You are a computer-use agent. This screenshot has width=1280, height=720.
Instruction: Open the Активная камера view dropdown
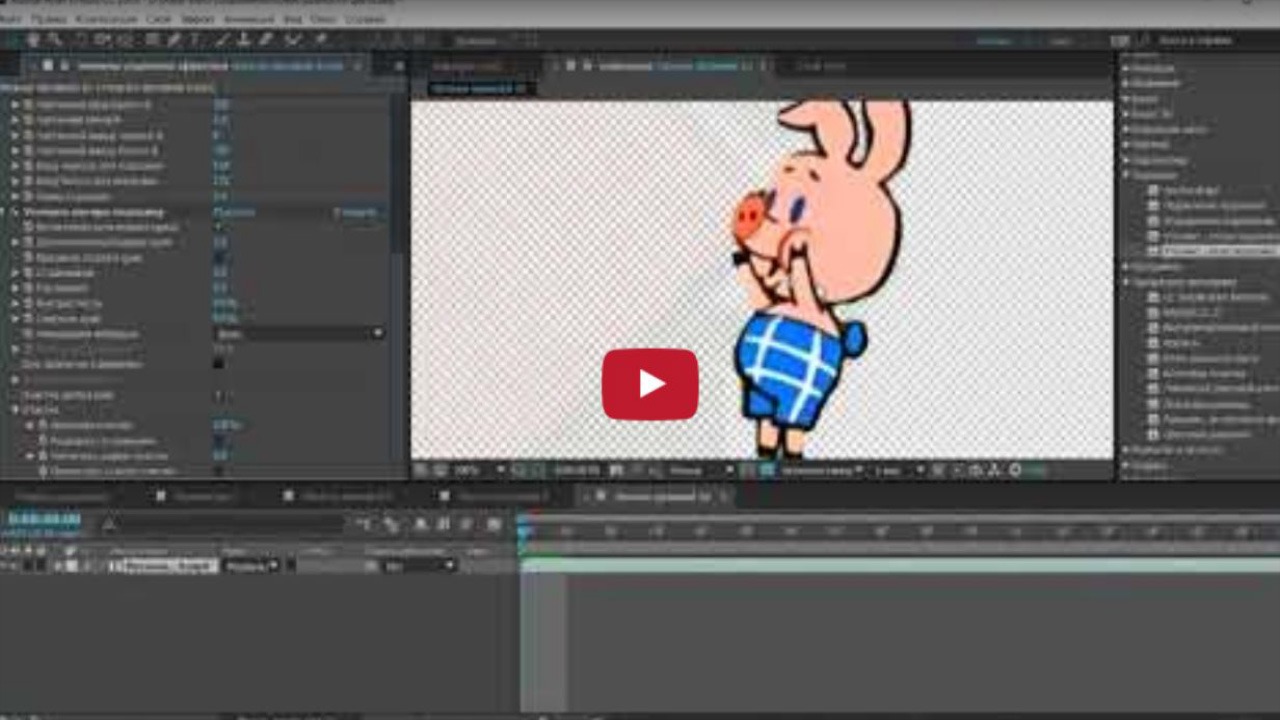click(x=822, y=470)
